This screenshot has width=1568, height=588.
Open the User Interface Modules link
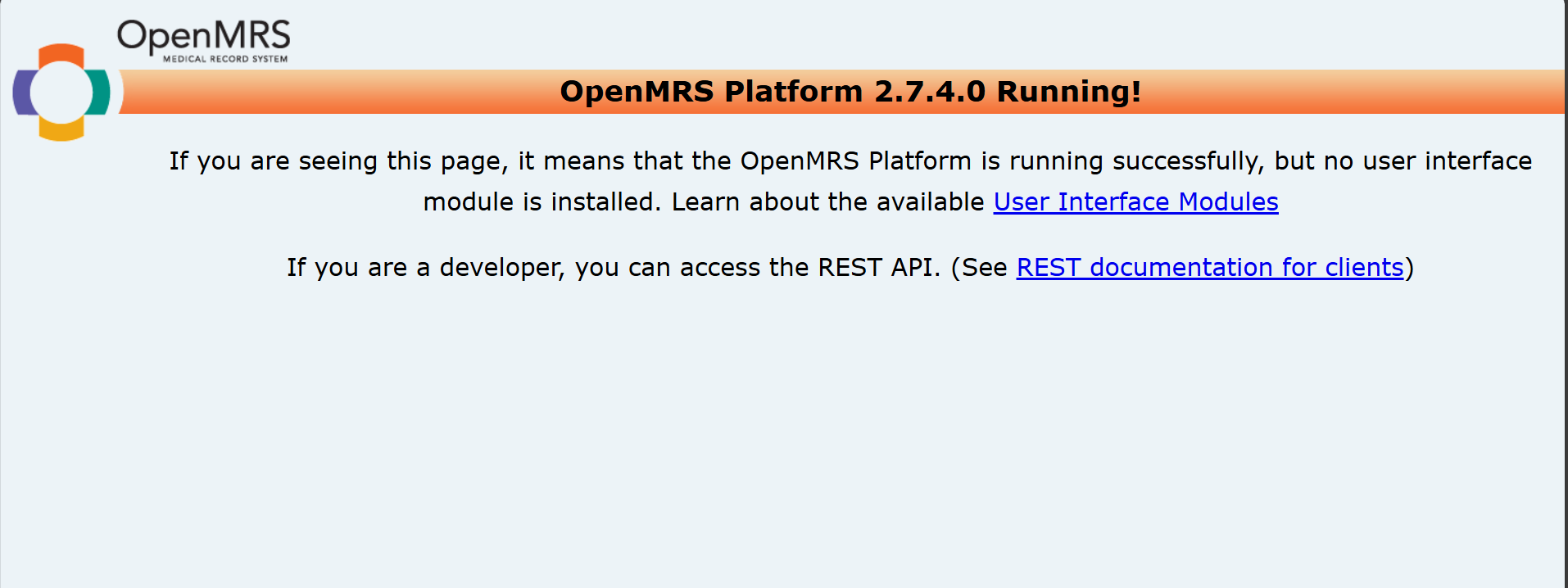(1135, 202)
